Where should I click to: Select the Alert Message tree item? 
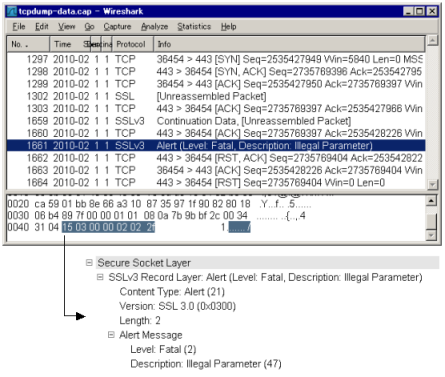(x=151, y=335)
